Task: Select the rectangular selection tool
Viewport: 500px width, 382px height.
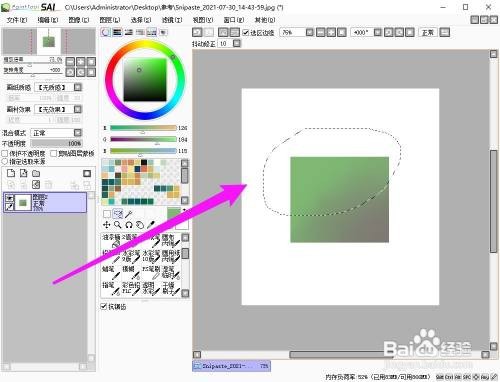Action: coord(107,214)
